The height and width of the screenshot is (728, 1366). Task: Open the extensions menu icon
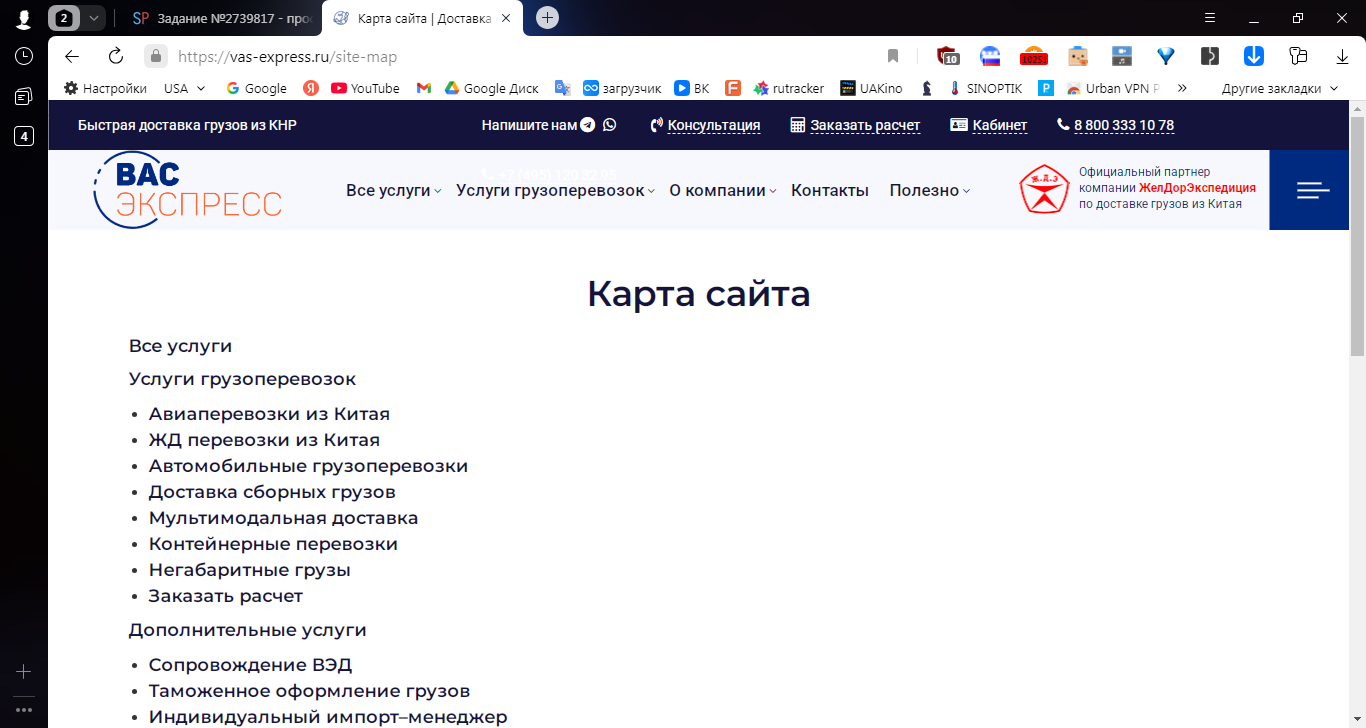pos(1299,56)
